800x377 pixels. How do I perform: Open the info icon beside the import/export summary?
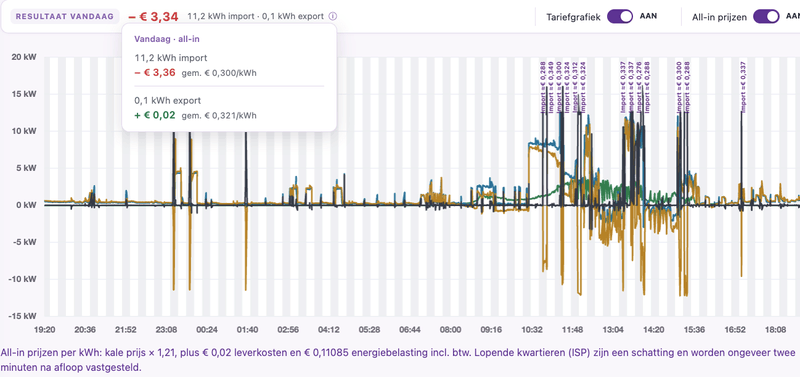333,16
